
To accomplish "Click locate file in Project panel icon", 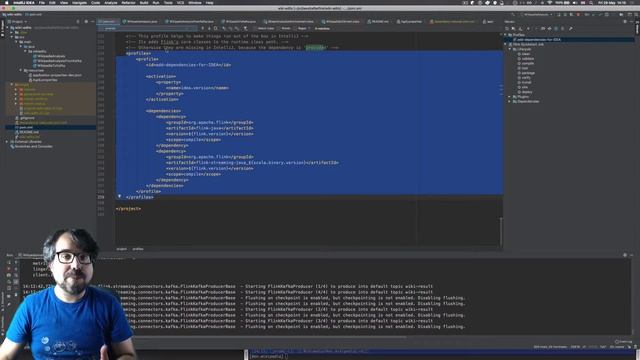I will (x=78, y=22).
